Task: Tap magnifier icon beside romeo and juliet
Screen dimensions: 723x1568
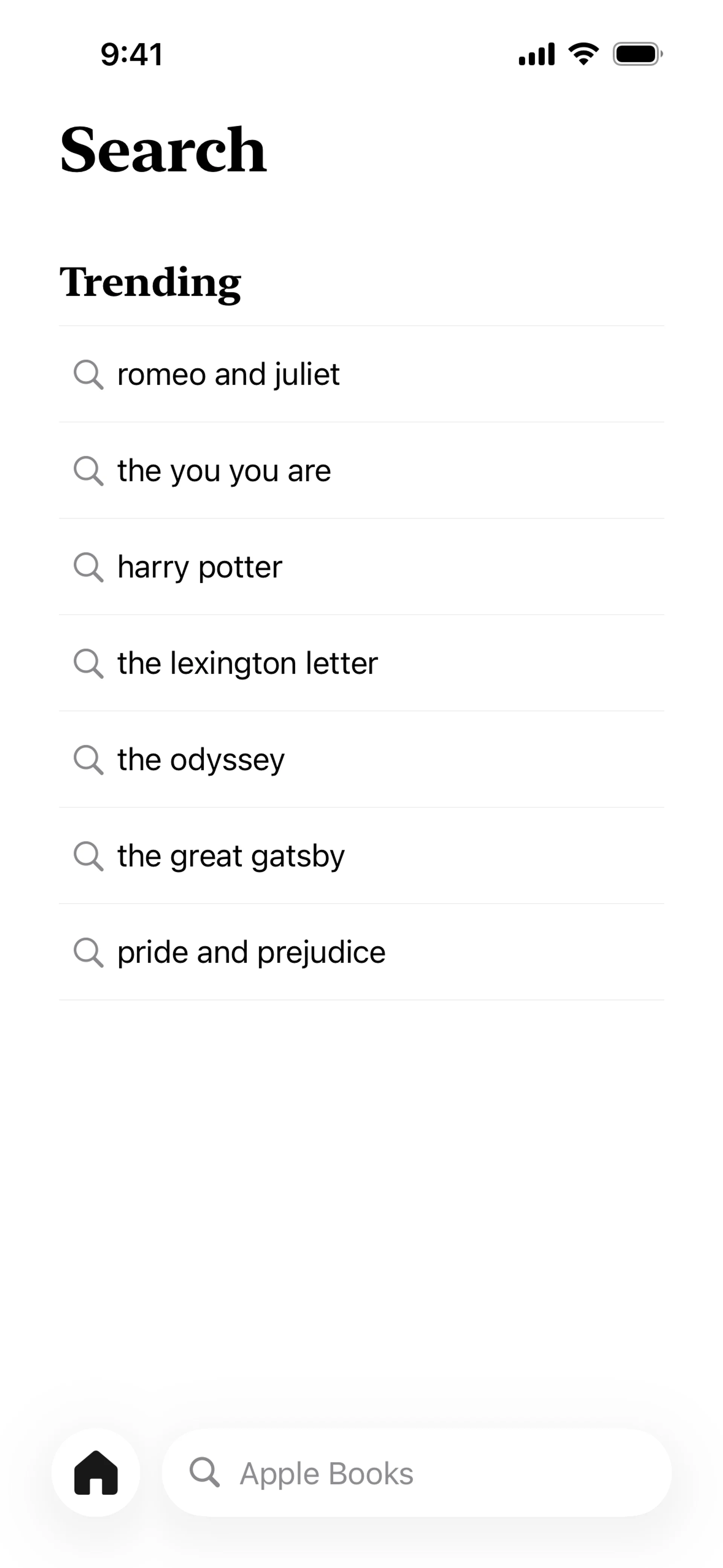Action: pyautogui.click(x=88, y=374)
